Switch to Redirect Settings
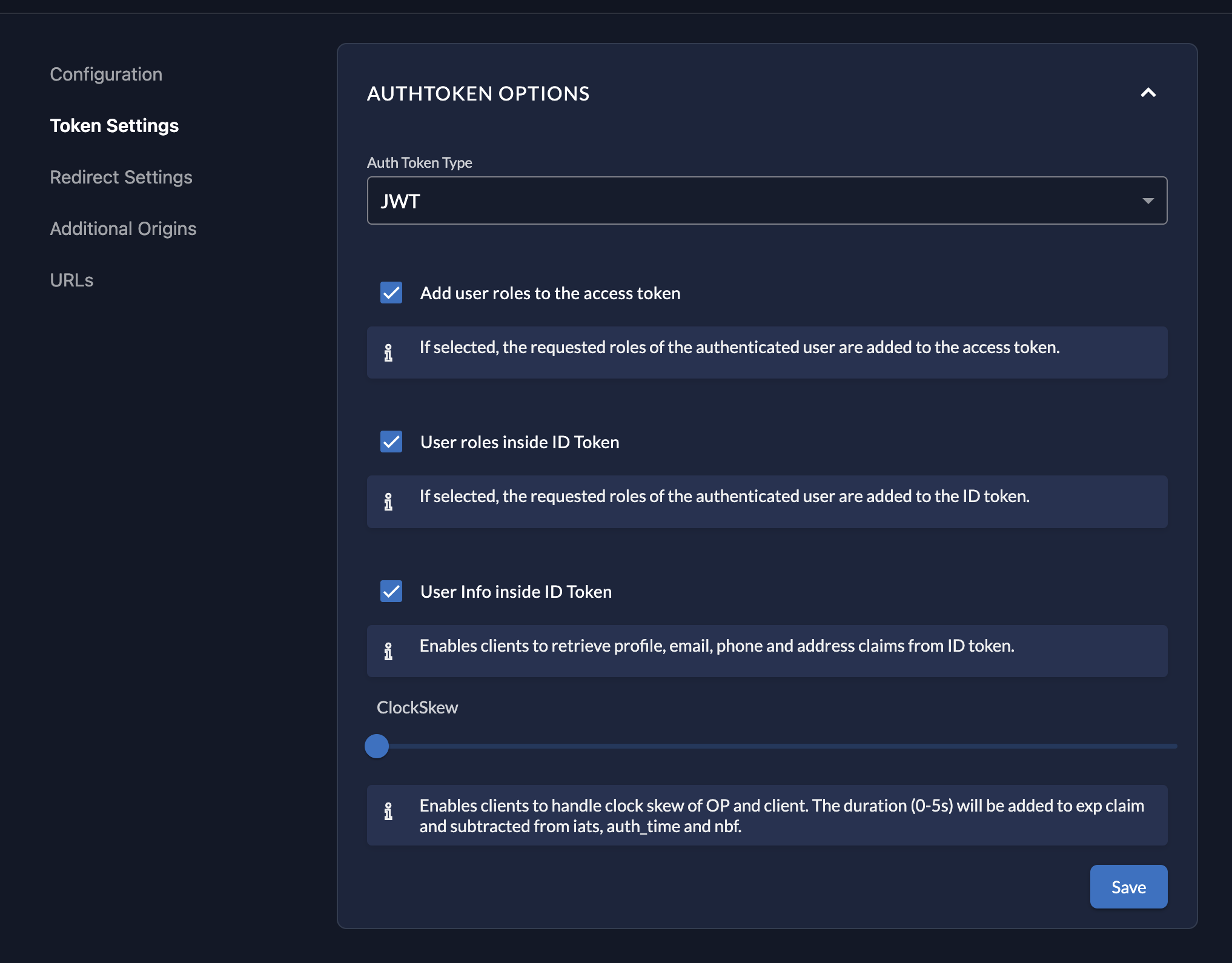This screenshot has height=963, width=1232. pos(121,177)
